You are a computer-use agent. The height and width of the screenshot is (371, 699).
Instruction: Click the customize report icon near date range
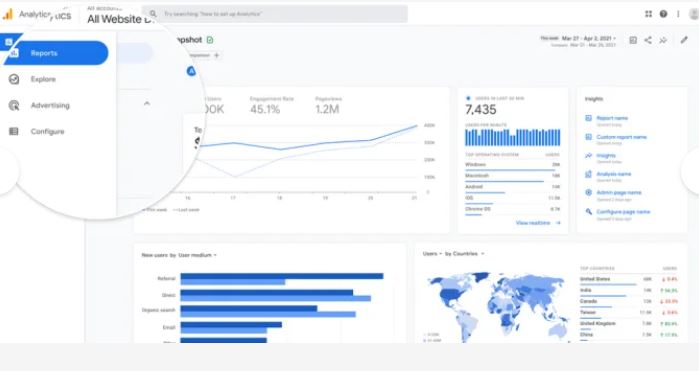tap(633, 40)
